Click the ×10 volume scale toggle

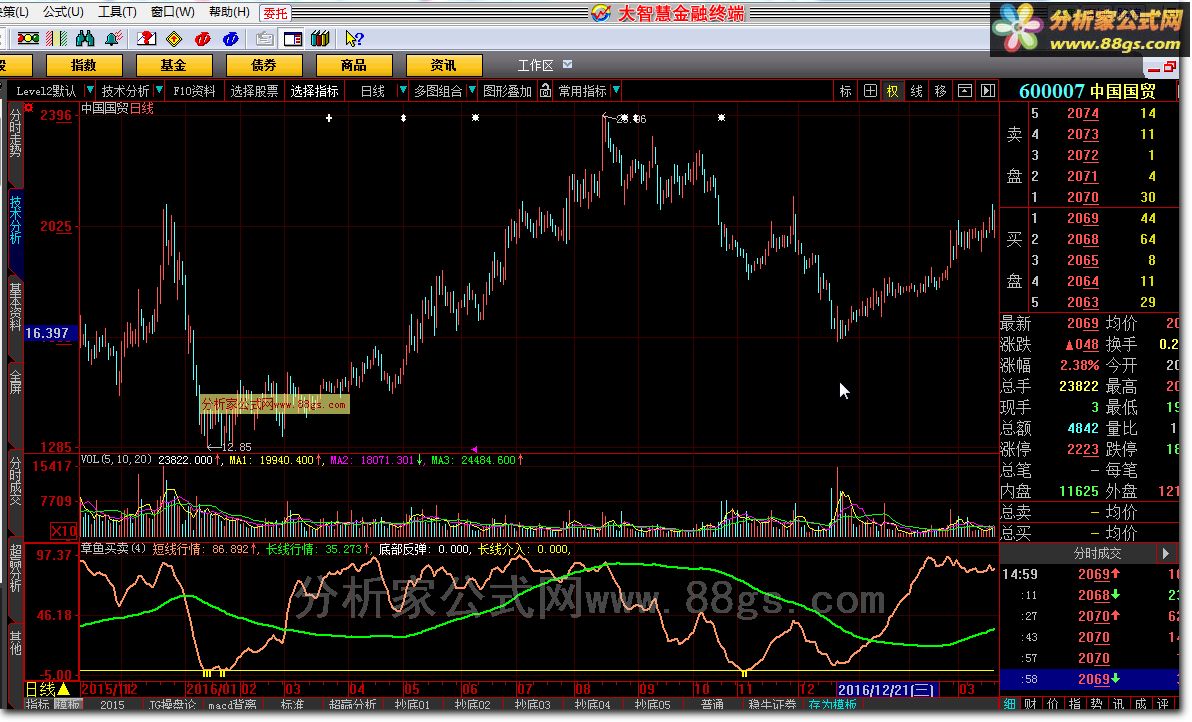(x=64, y=530)
